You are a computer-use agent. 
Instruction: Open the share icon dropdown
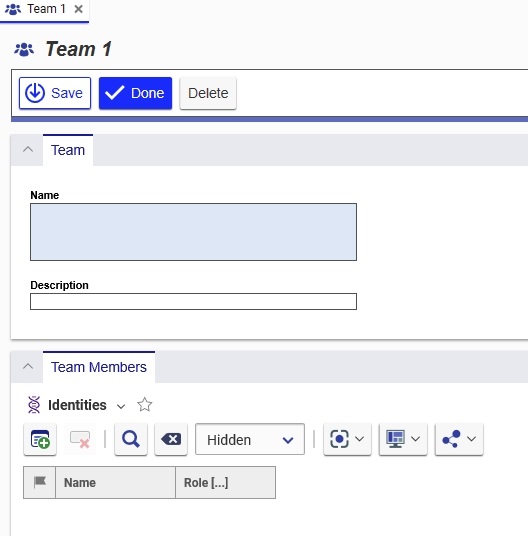click(x=459, y=439)
